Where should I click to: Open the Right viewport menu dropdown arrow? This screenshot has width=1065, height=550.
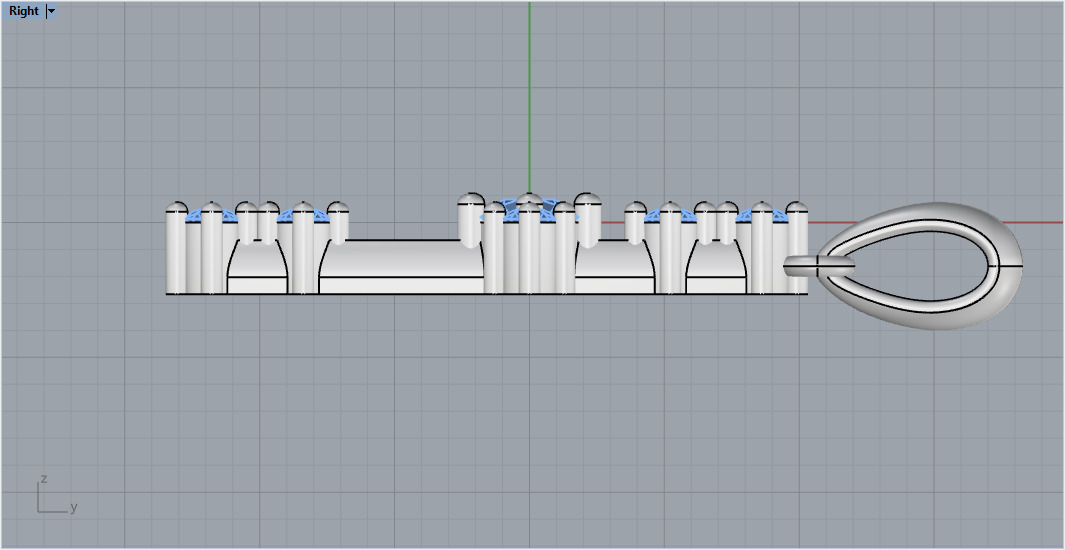[x=52, y=11]
